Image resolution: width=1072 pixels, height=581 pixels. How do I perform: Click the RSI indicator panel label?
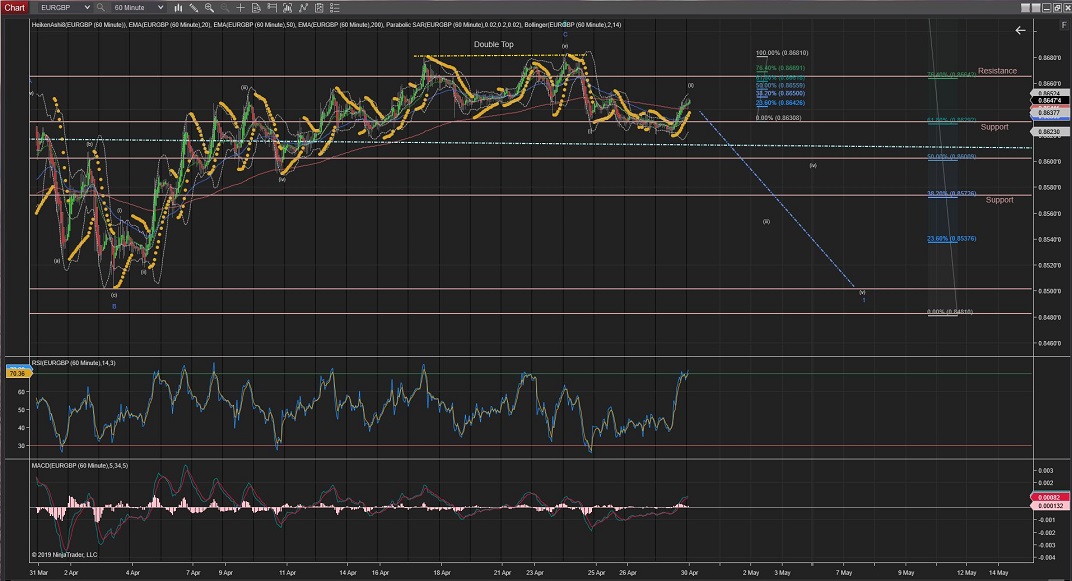[73, 362]
